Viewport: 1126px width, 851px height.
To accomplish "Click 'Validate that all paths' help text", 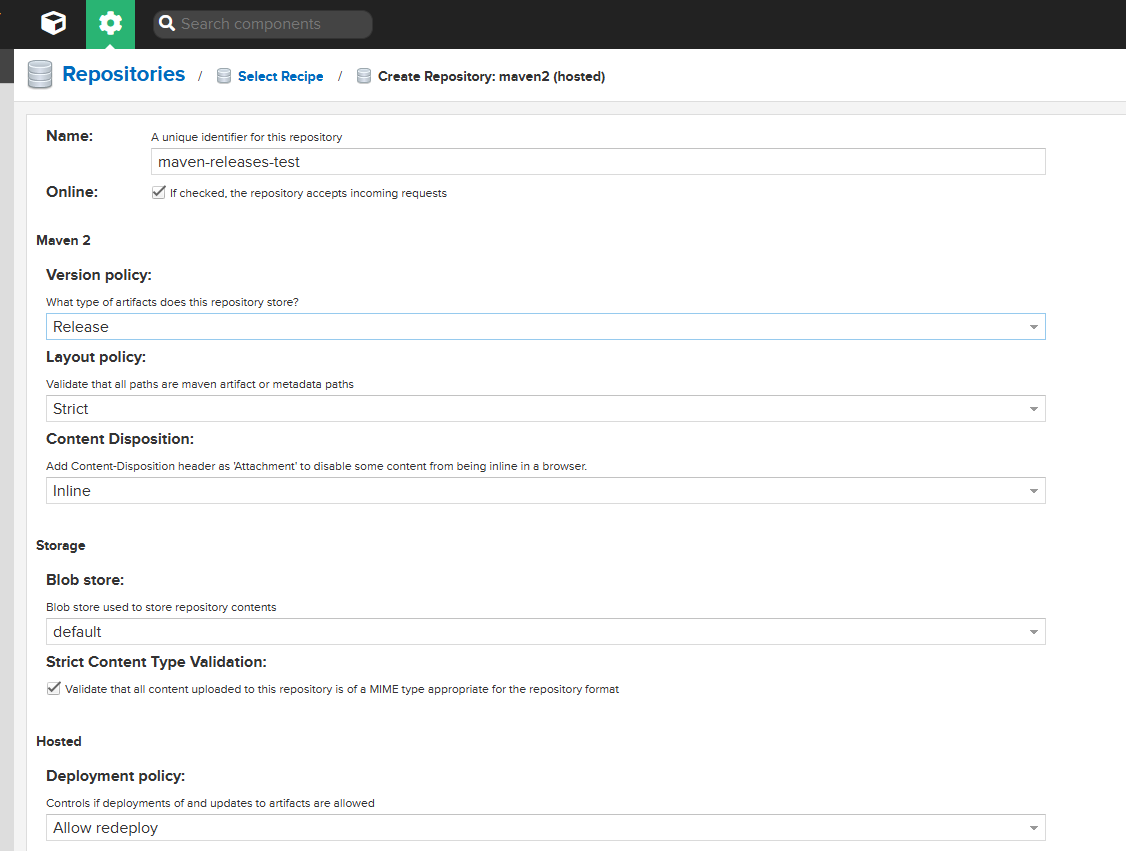I will 200,384.
